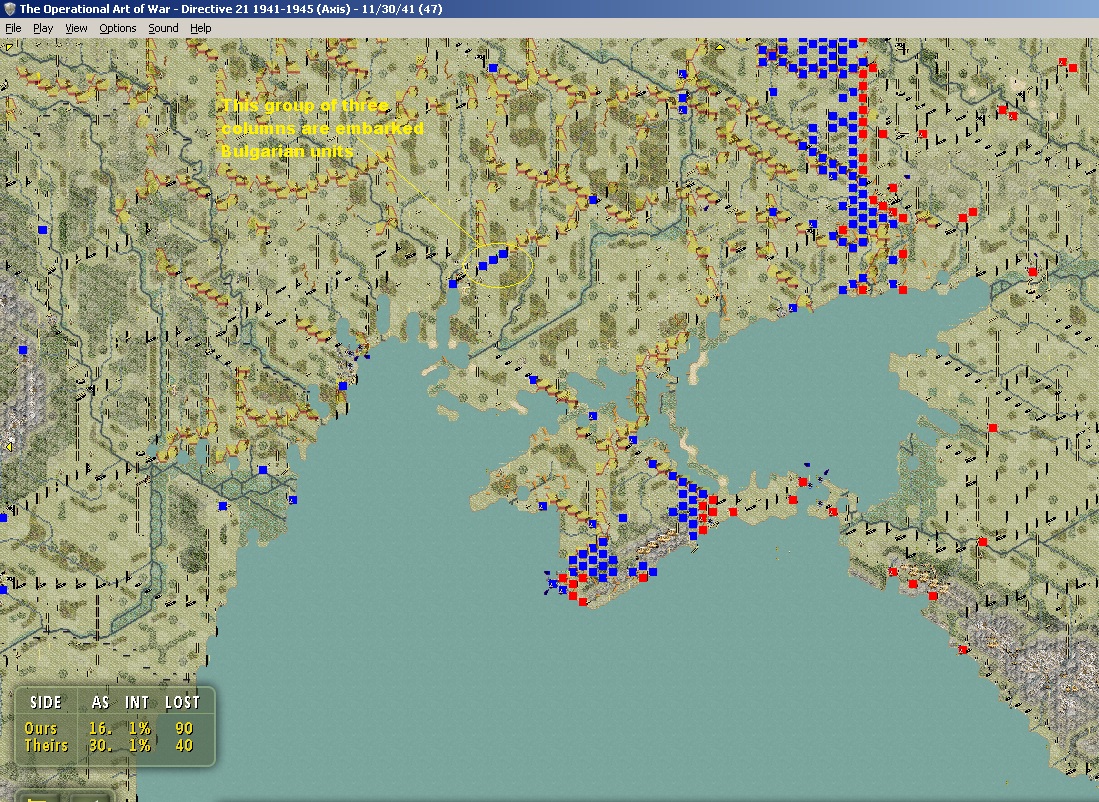Click the yellow up arrow on the map's top edge
The width and height of the screenshot is (1099, 802).
pyautogui.click(x=720, y=47)
